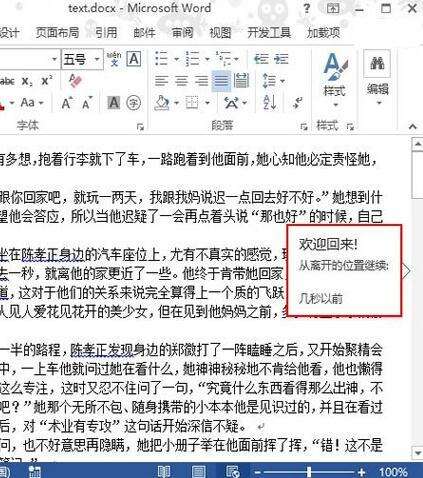Open the 样式 styles gallery button
The width and height of the screenshot is (423, 478).
pos(335,80)
